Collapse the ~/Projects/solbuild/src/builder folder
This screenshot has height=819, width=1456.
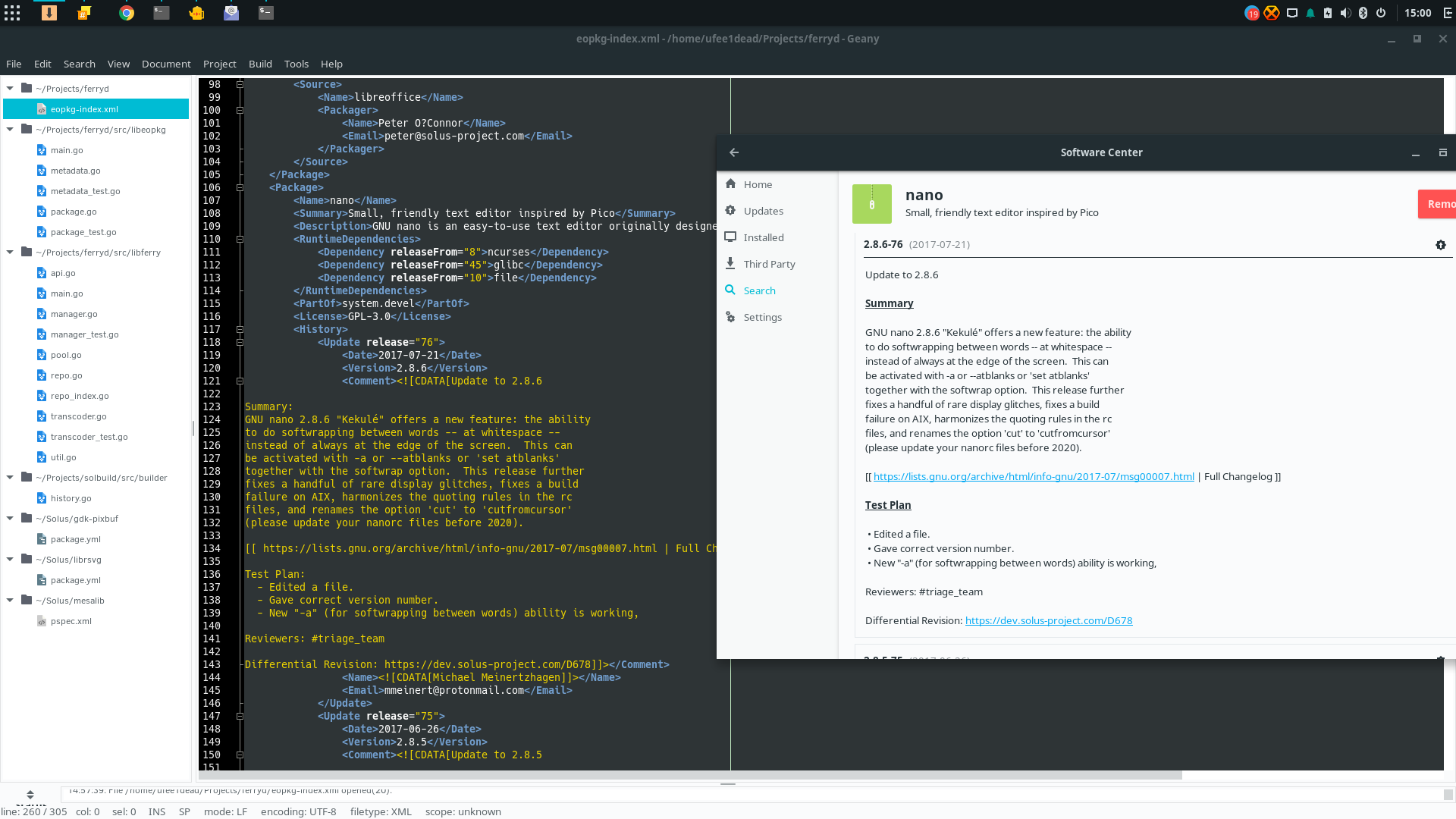point(11,478)
